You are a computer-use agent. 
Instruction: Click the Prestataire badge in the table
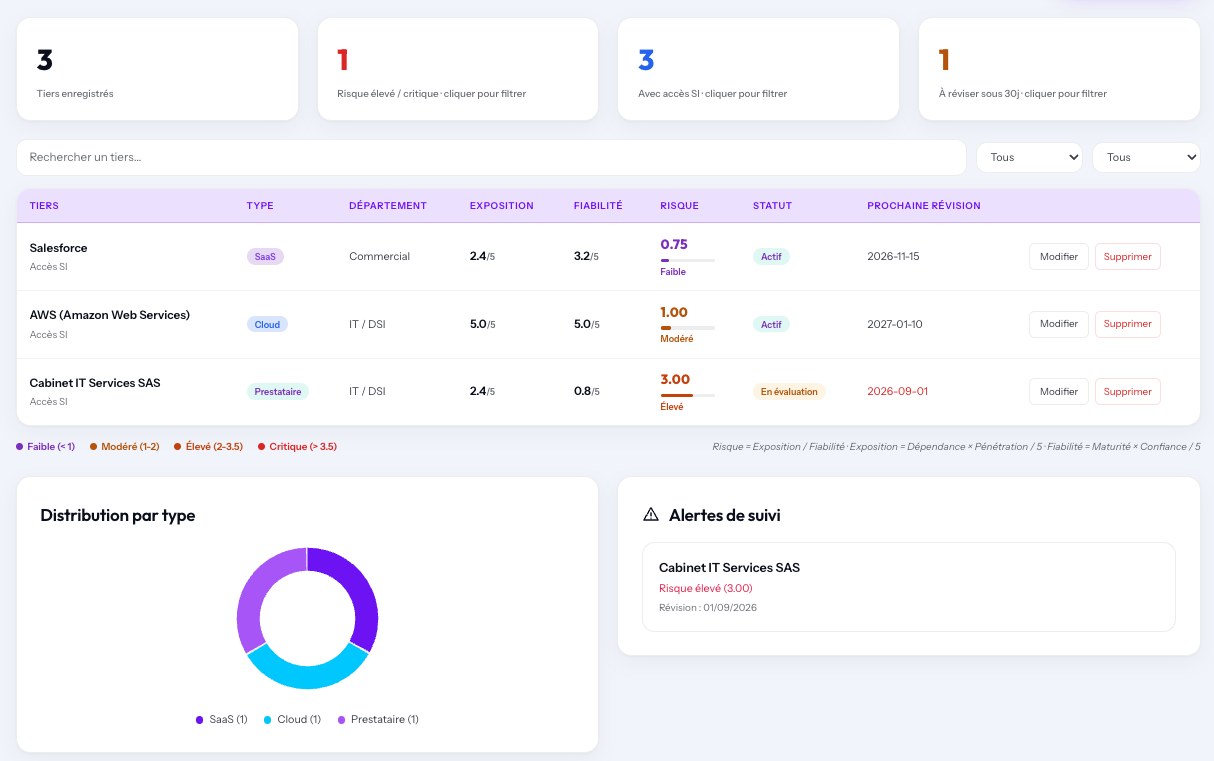pyautogui.click(x=278, y=392)
